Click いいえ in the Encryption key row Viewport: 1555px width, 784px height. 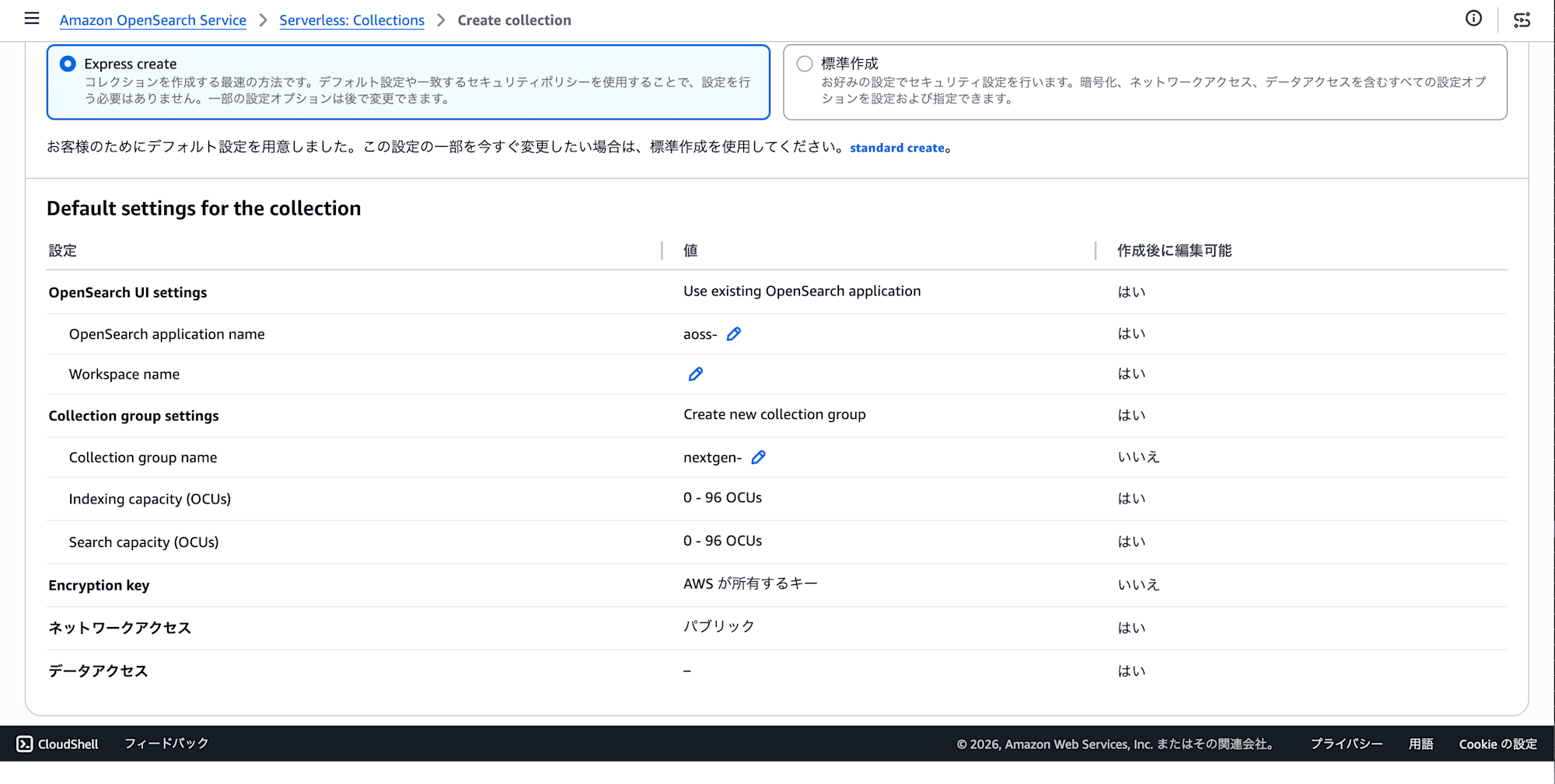point(1138,584)
